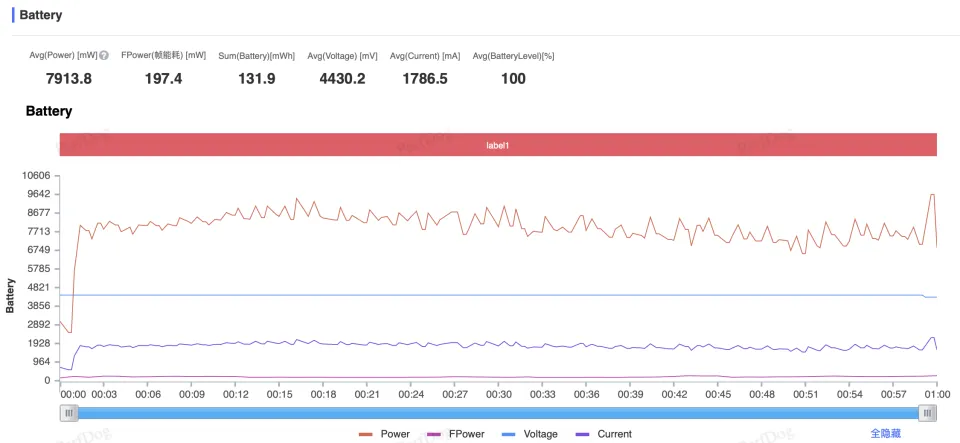The image size is (960, 443).
Task: Click the right handle of time range slider
Action: click(927, 412)
